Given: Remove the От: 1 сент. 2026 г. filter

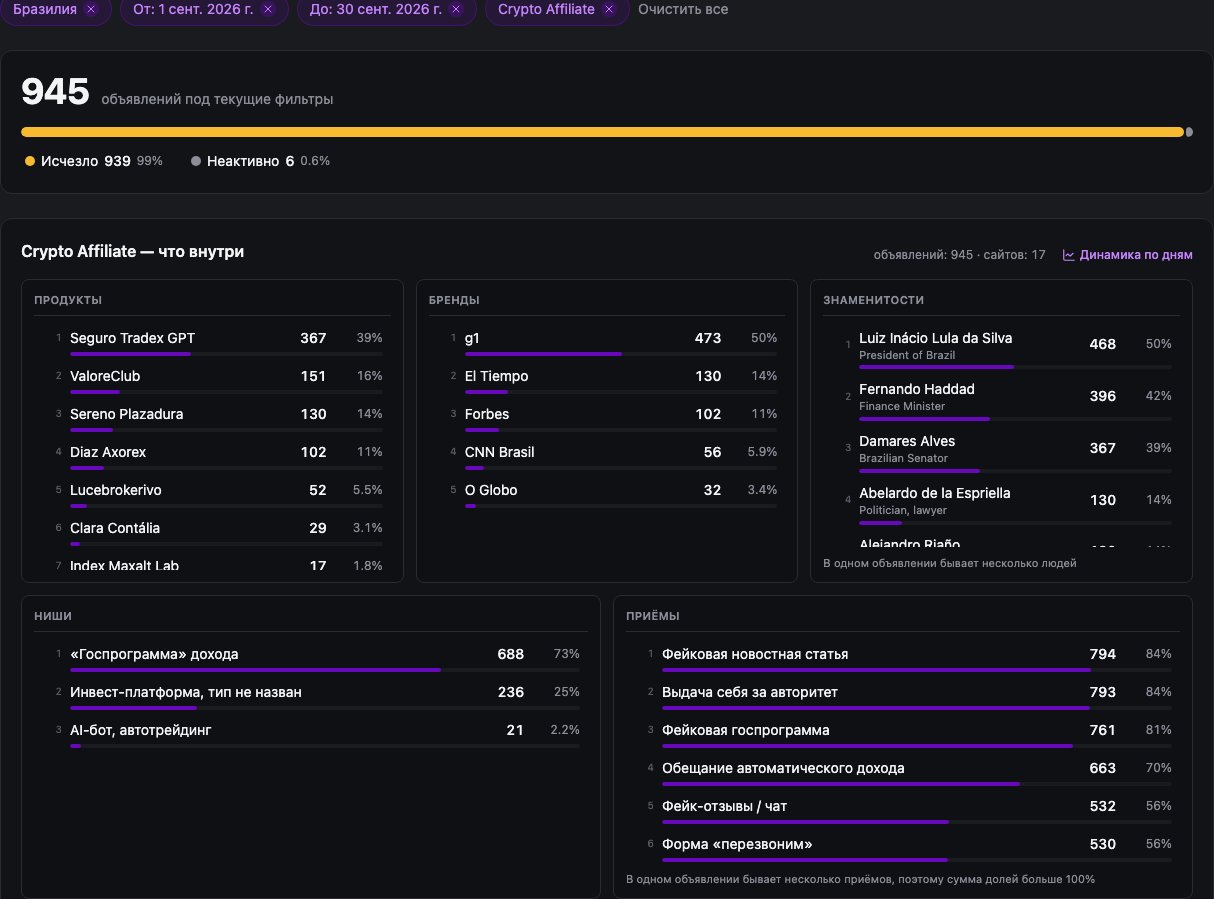Looking at the screenshot, I should click(x=267, y=9).
